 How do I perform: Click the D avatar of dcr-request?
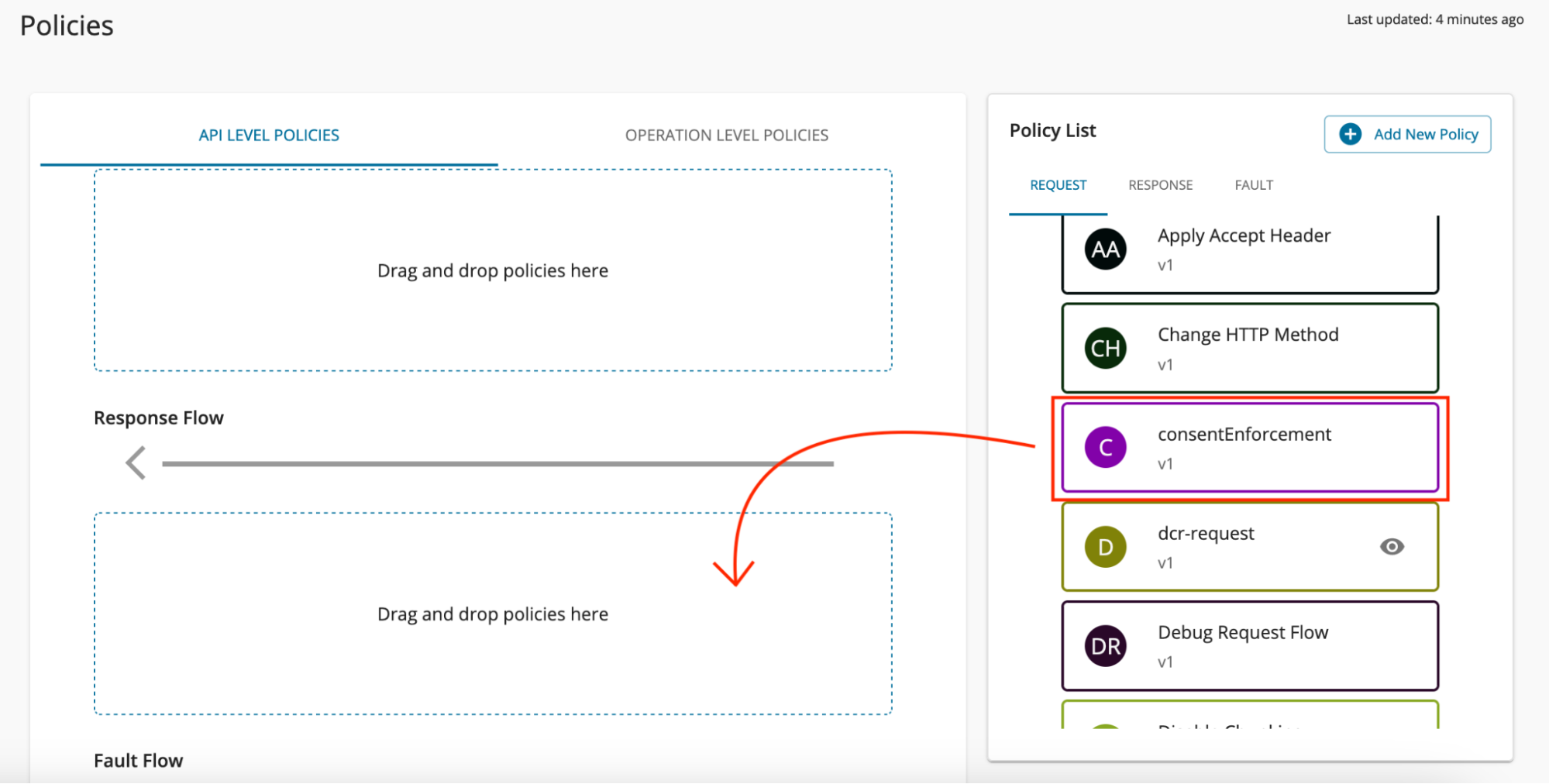(1105, 547)
